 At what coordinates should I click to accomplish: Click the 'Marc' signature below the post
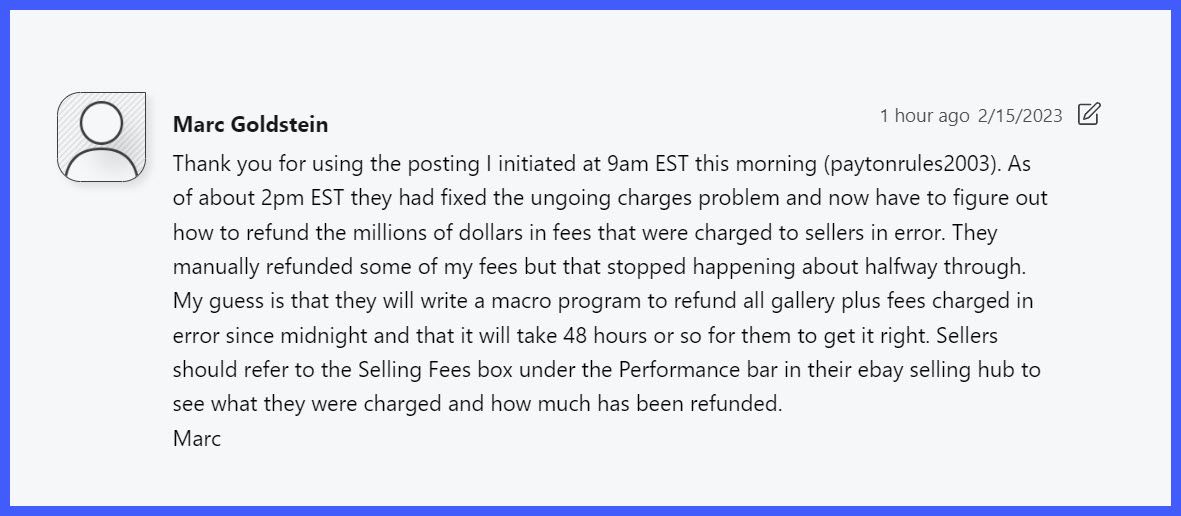pos(197,438)
